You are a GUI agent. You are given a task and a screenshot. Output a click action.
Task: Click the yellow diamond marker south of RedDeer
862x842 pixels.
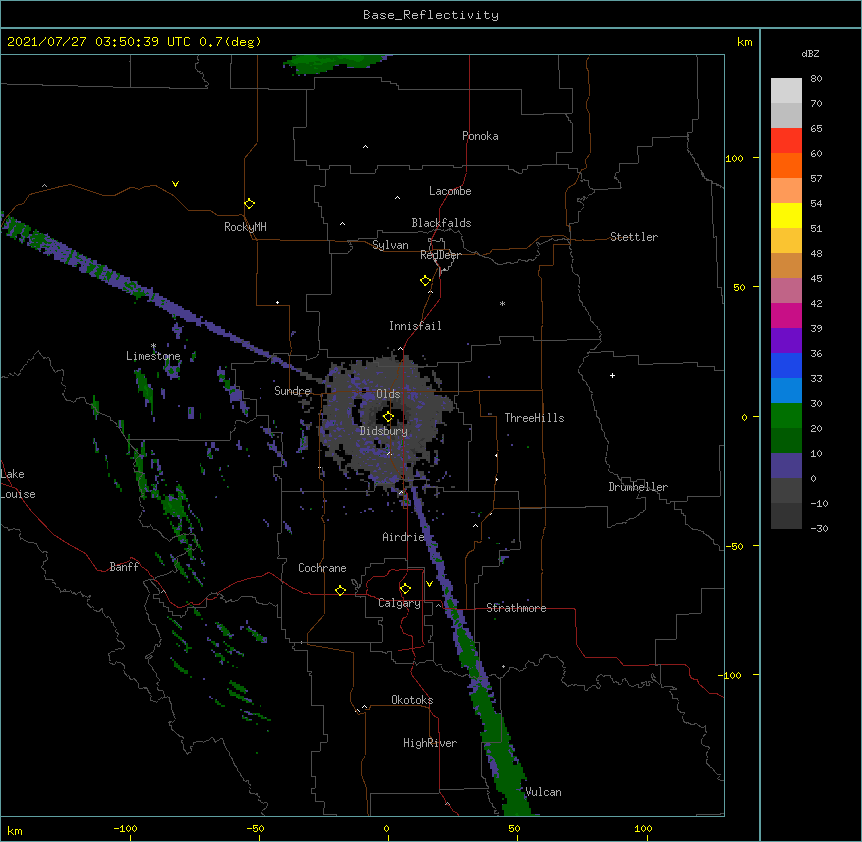click(425, 281)
